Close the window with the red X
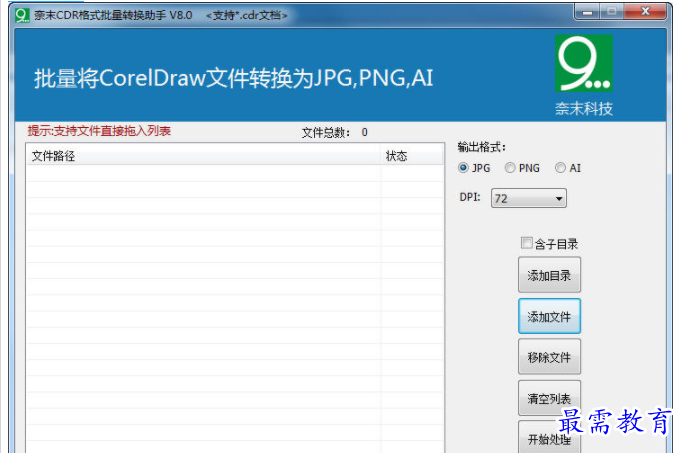680x453 pixels. 645,12
